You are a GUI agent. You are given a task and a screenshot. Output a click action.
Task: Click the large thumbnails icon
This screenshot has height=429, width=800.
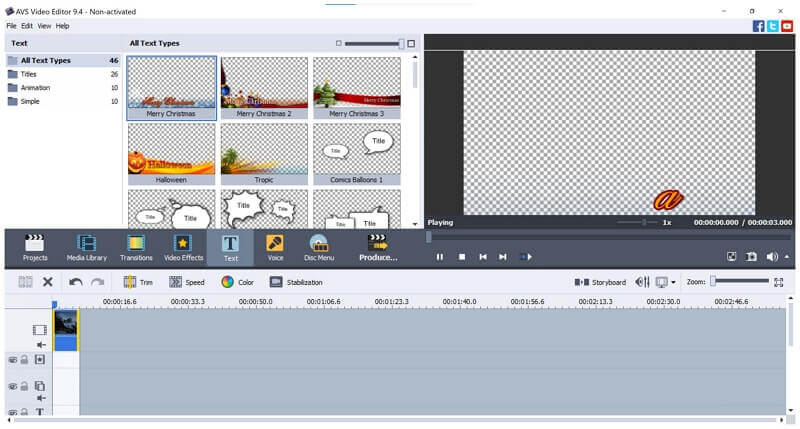pos(411,43)
